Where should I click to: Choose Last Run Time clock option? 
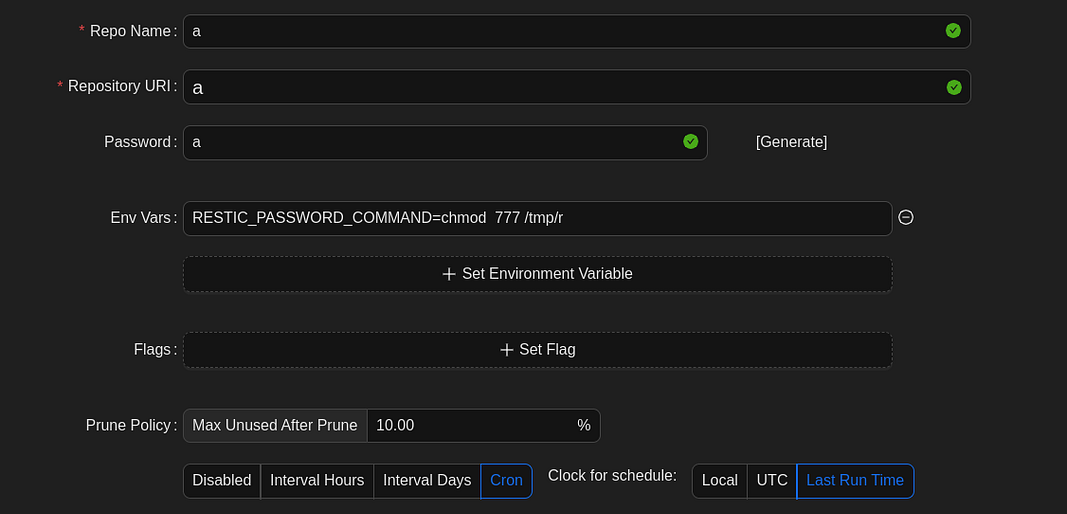click(x=855, y=481)
